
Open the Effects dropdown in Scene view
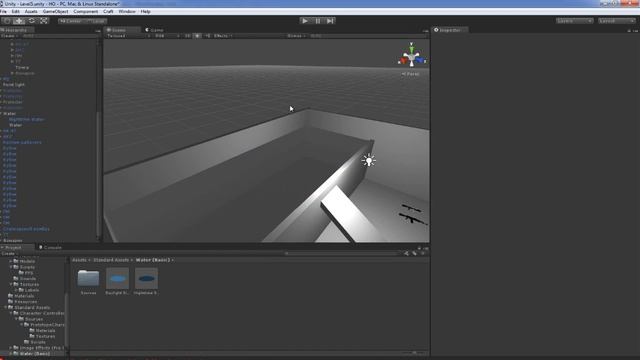click(223, 36)
